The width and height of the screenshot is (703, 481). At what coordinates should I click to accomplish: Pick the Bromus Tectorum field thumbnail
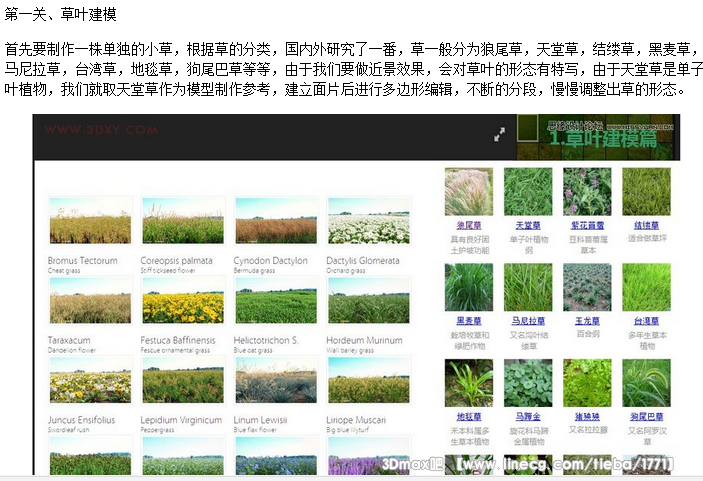[90, 221]
